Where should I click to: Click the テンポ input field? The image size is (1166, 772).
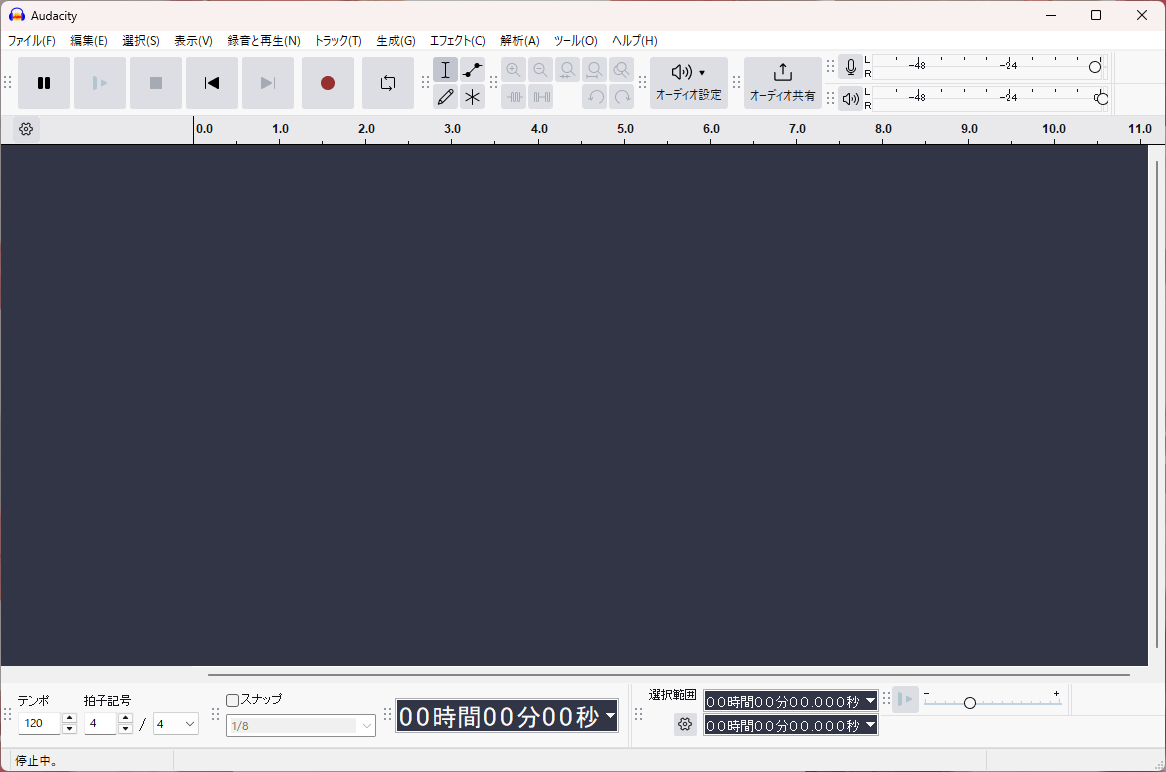pos(40,722)
